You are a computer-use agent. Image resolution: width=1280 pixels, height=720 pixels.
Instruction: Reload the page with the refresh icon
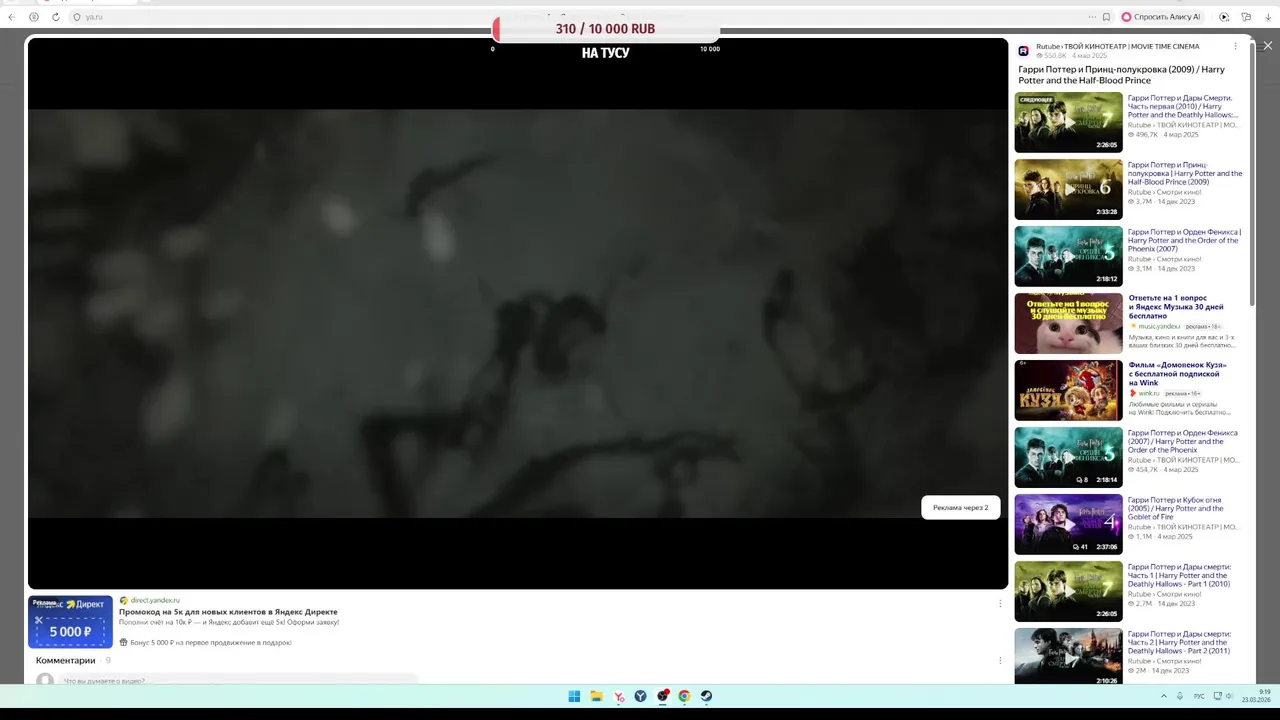[x=56, y=17]
